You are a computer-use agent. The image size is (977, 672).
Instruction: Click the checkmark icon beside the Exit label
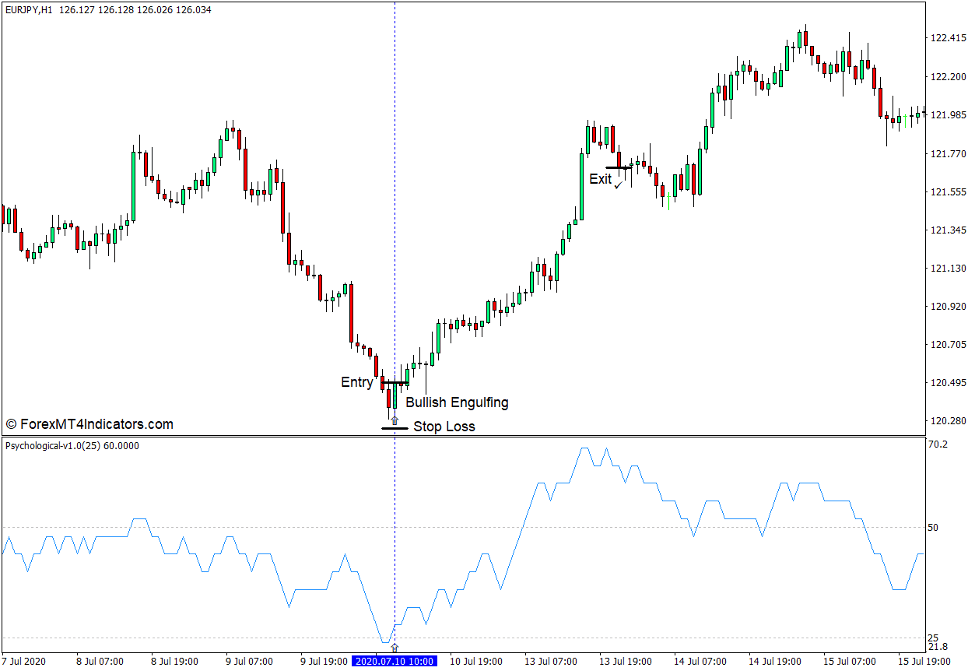618,186
